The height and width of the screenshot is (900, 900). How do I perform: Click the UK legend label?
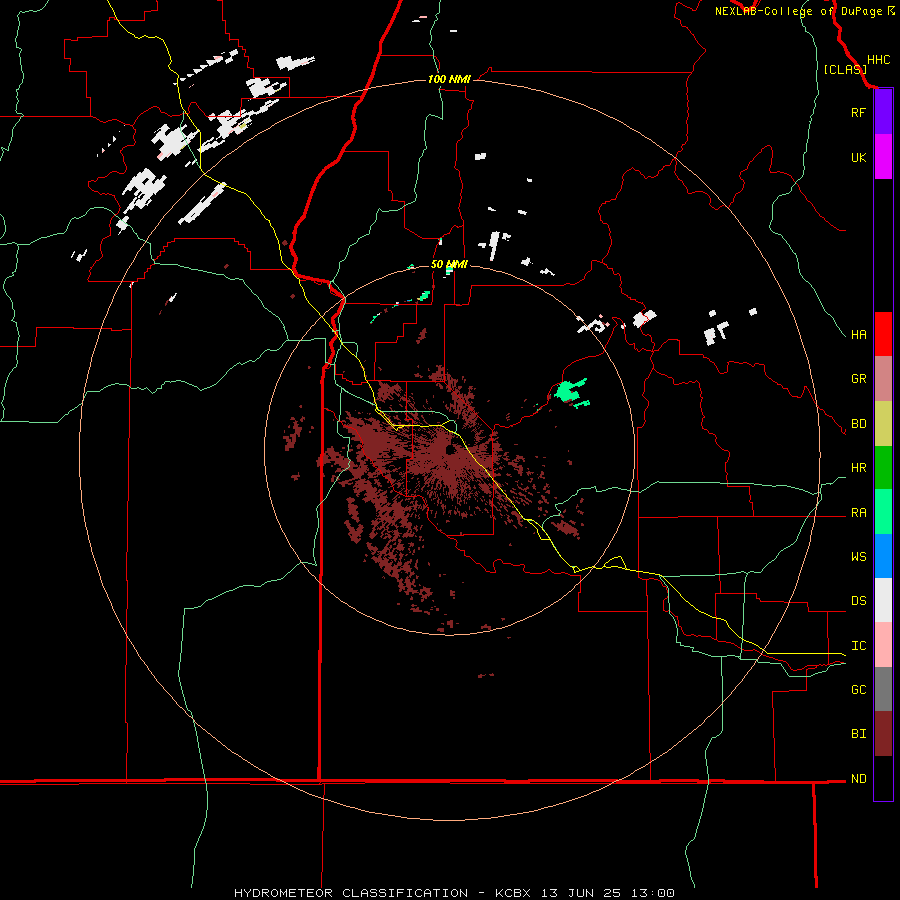tap(859, 157)
